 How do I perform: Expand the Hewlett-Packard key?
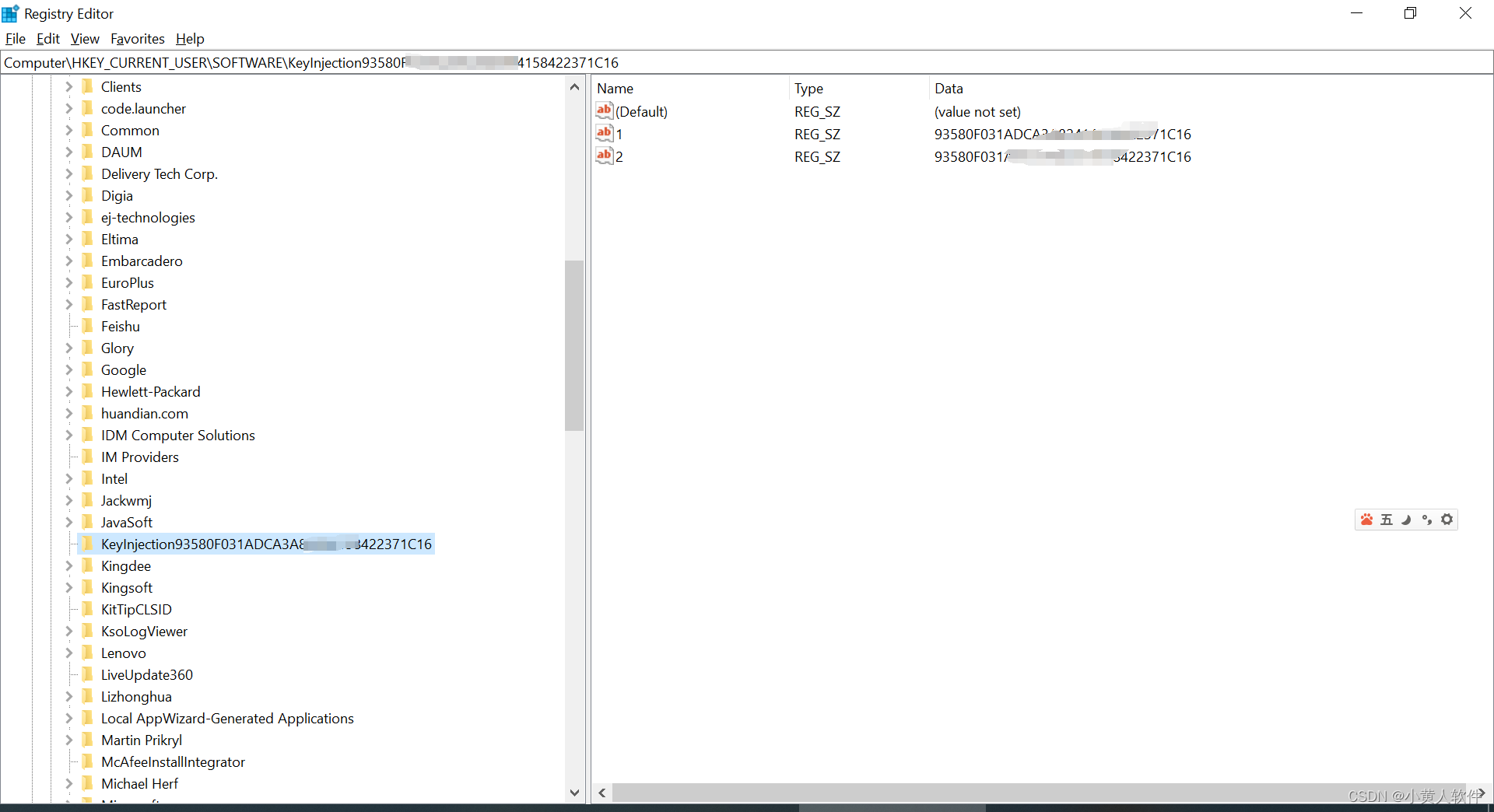(68, 391)
